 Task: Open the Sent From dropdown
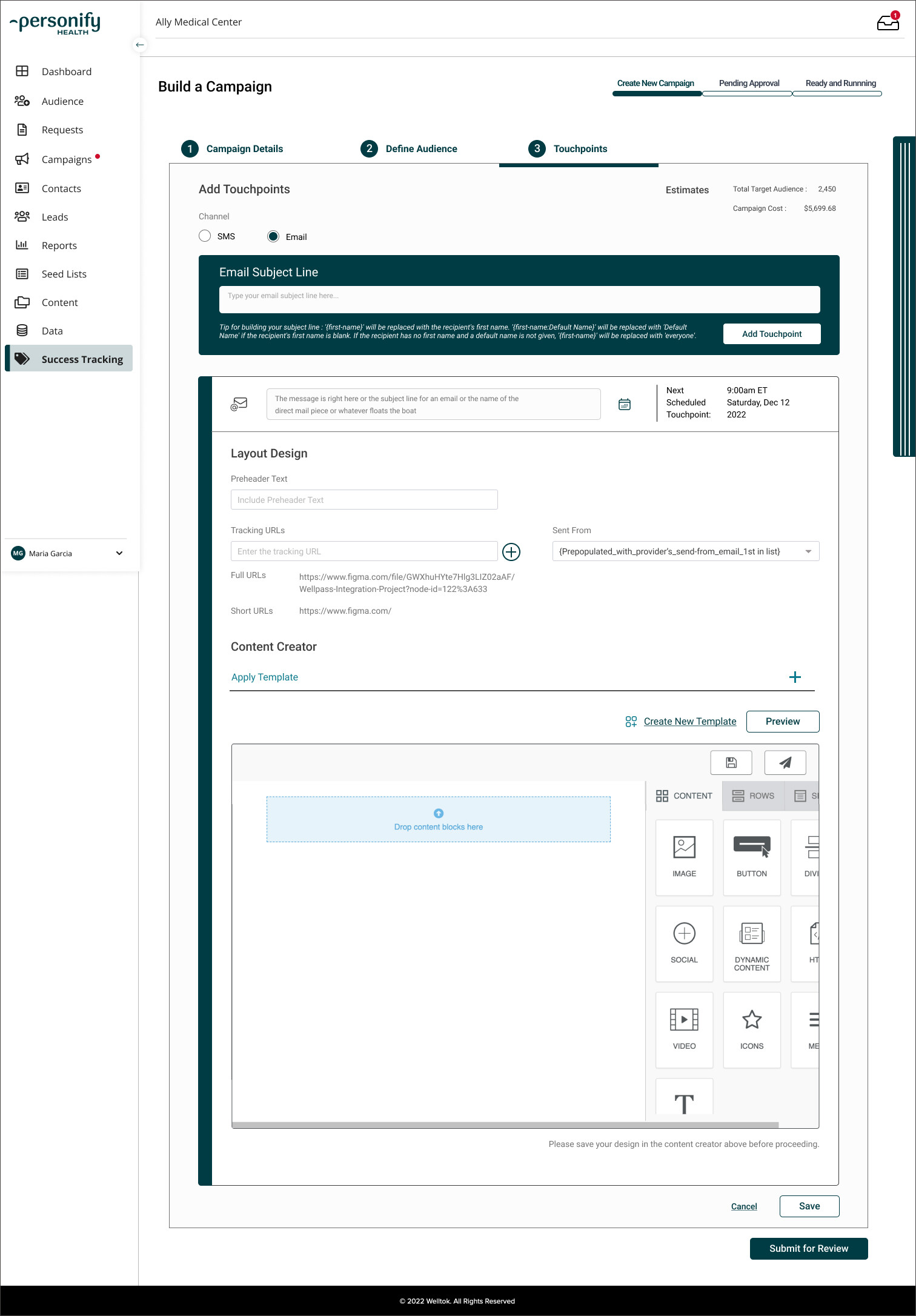point(686,551)
